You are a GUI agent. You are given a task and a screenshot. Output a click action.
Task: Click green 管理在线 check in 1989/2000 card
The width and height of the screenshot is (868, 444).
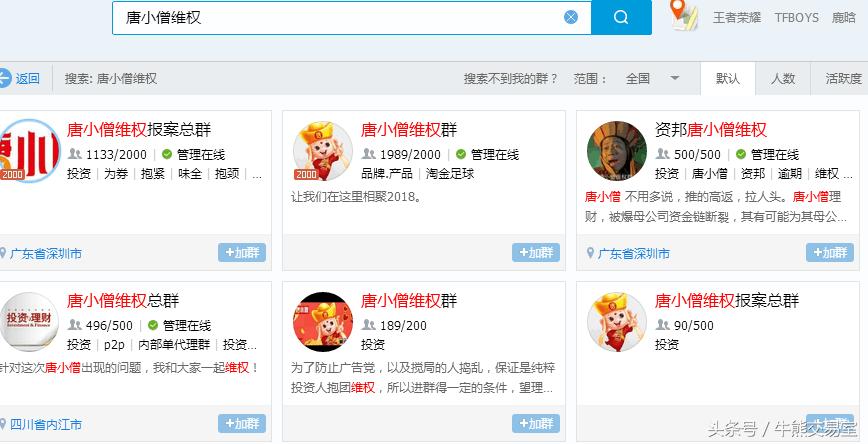pyautogui.click(x=461, y=154)
